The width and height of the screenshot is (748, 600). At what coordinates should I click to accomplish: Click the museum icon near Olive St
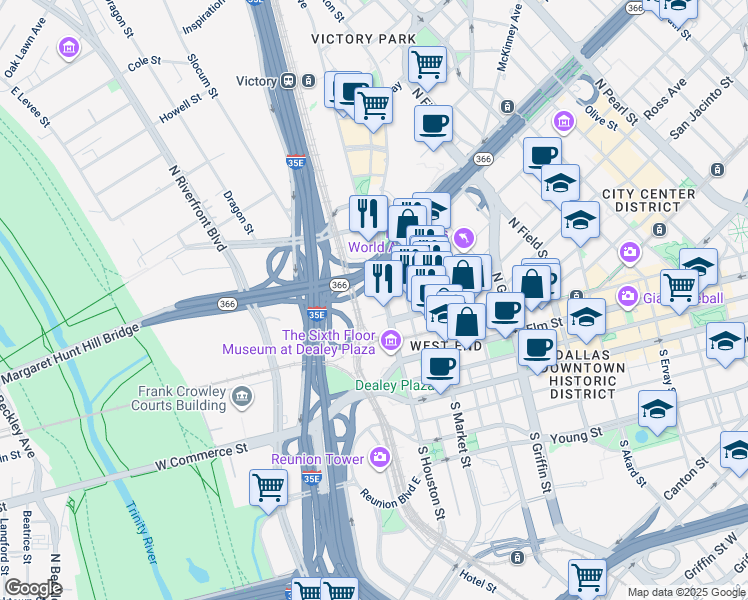pos(563,122)
